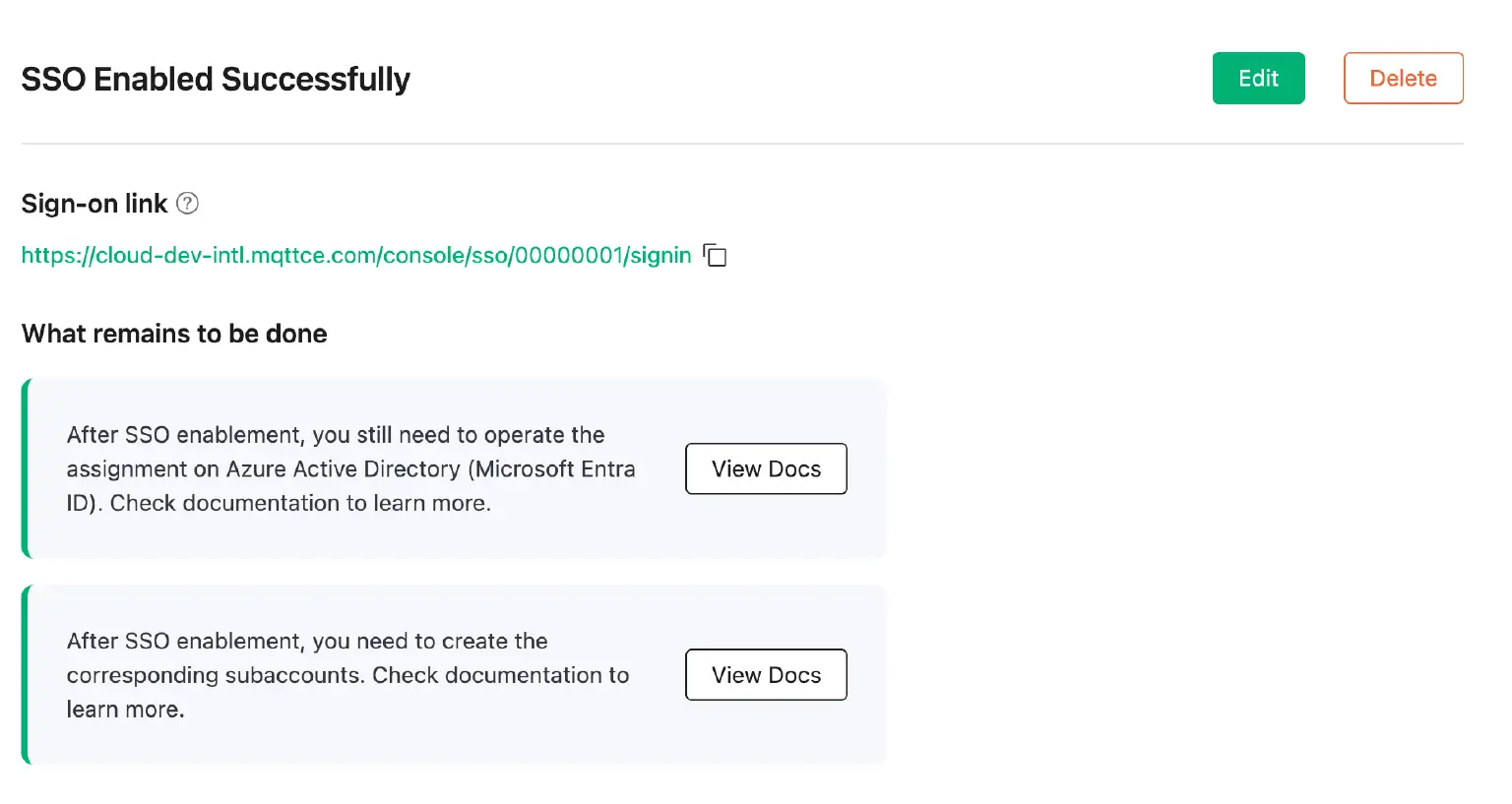Click the 'SSO Enabled Successfully' heading

coord(215,79)
